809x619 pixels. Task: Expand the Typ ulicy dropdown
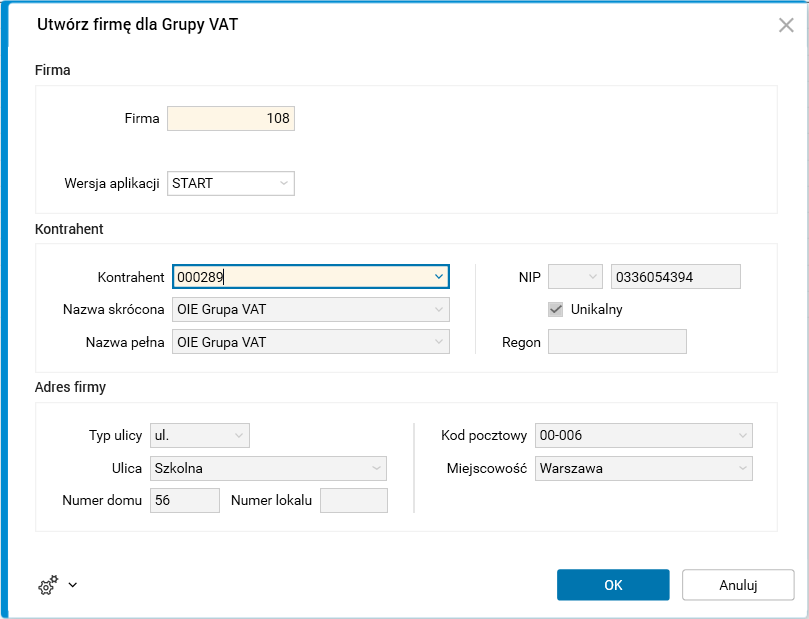click(239, 435)
